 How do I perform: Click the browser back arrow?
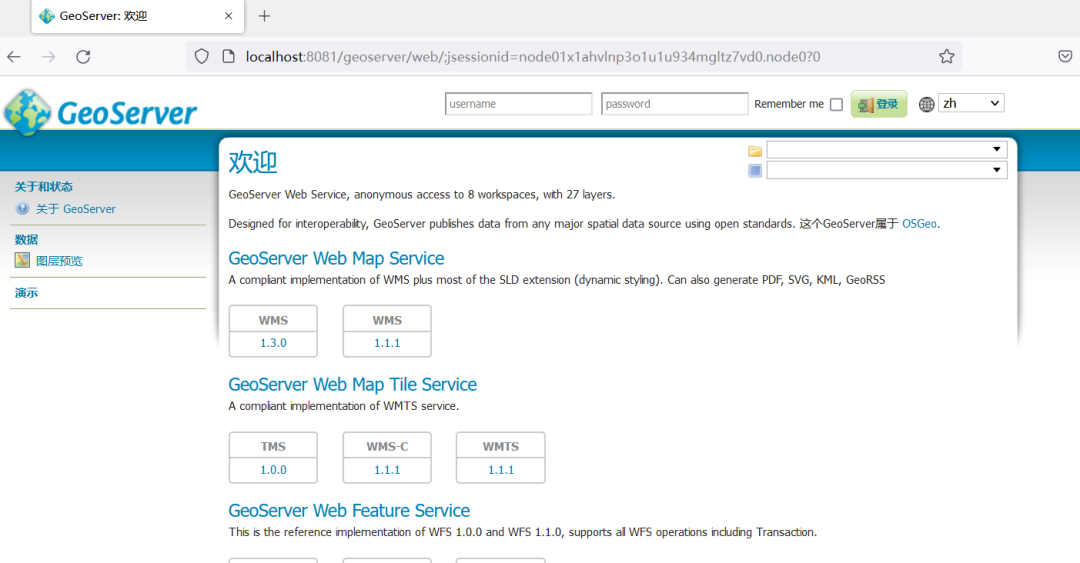pyautogui.click(x=14, y=57)
